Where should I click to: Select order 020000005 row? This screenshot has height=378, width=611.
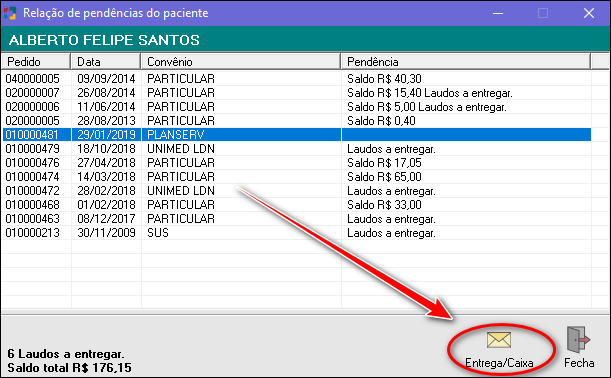296,121
